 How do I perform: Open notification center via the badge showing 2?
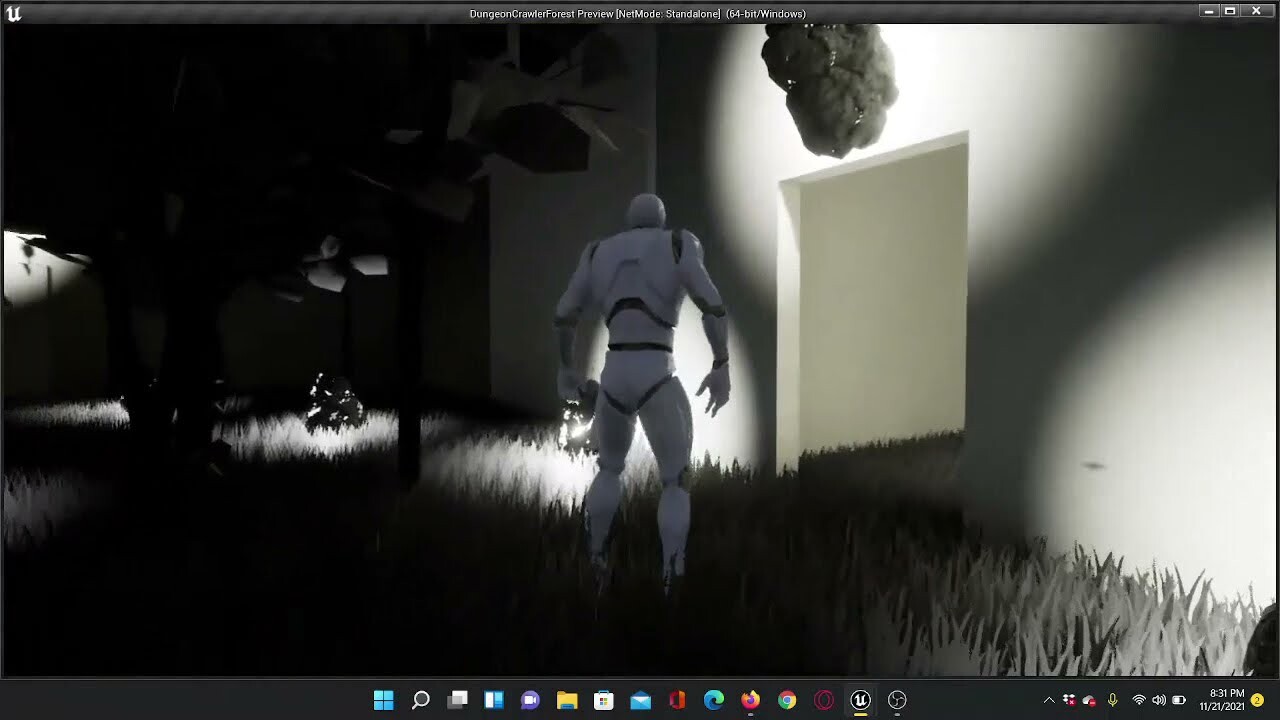point(1258,700)
